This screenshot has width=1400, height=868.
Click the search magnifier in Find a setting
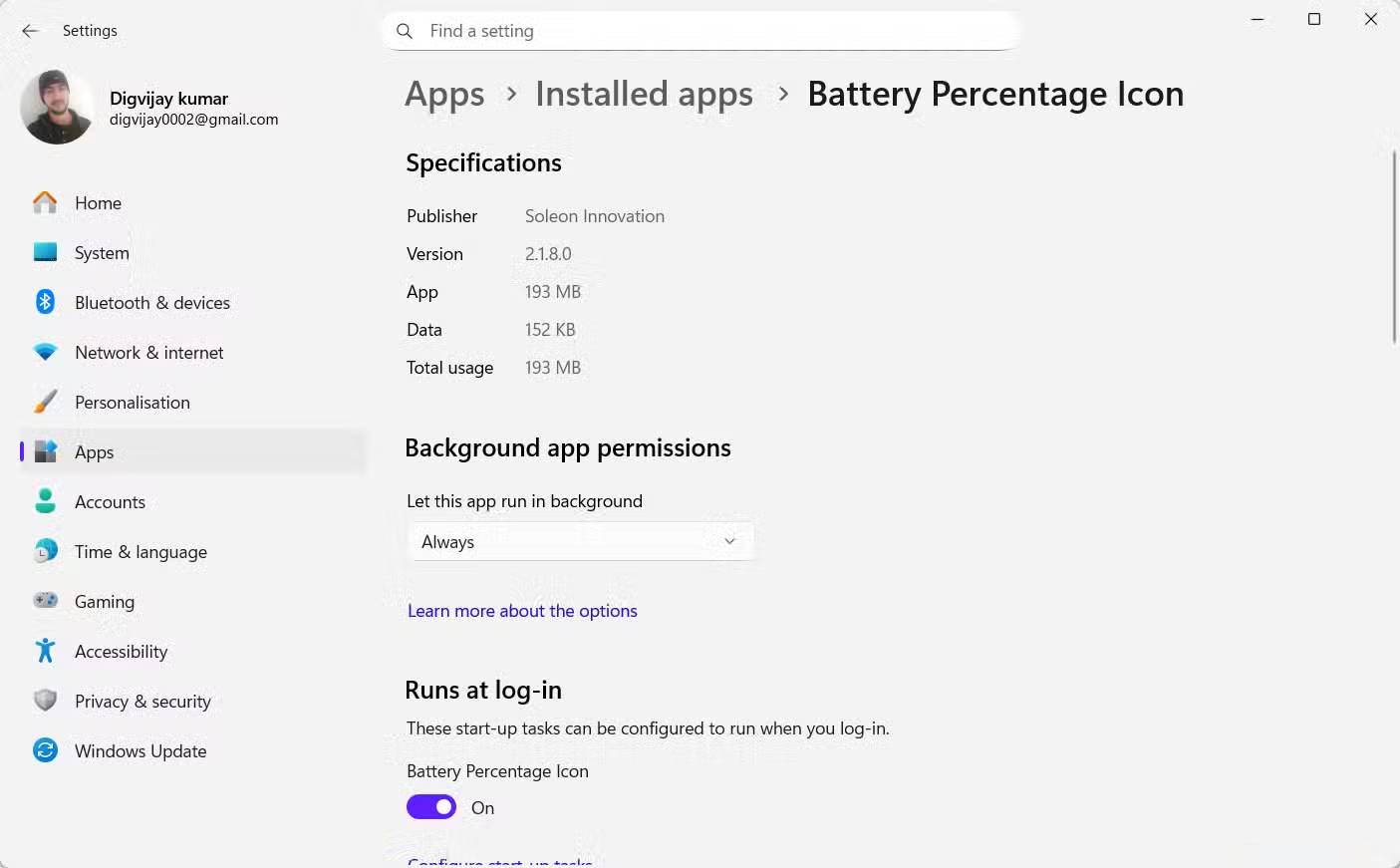click(405, 31)
